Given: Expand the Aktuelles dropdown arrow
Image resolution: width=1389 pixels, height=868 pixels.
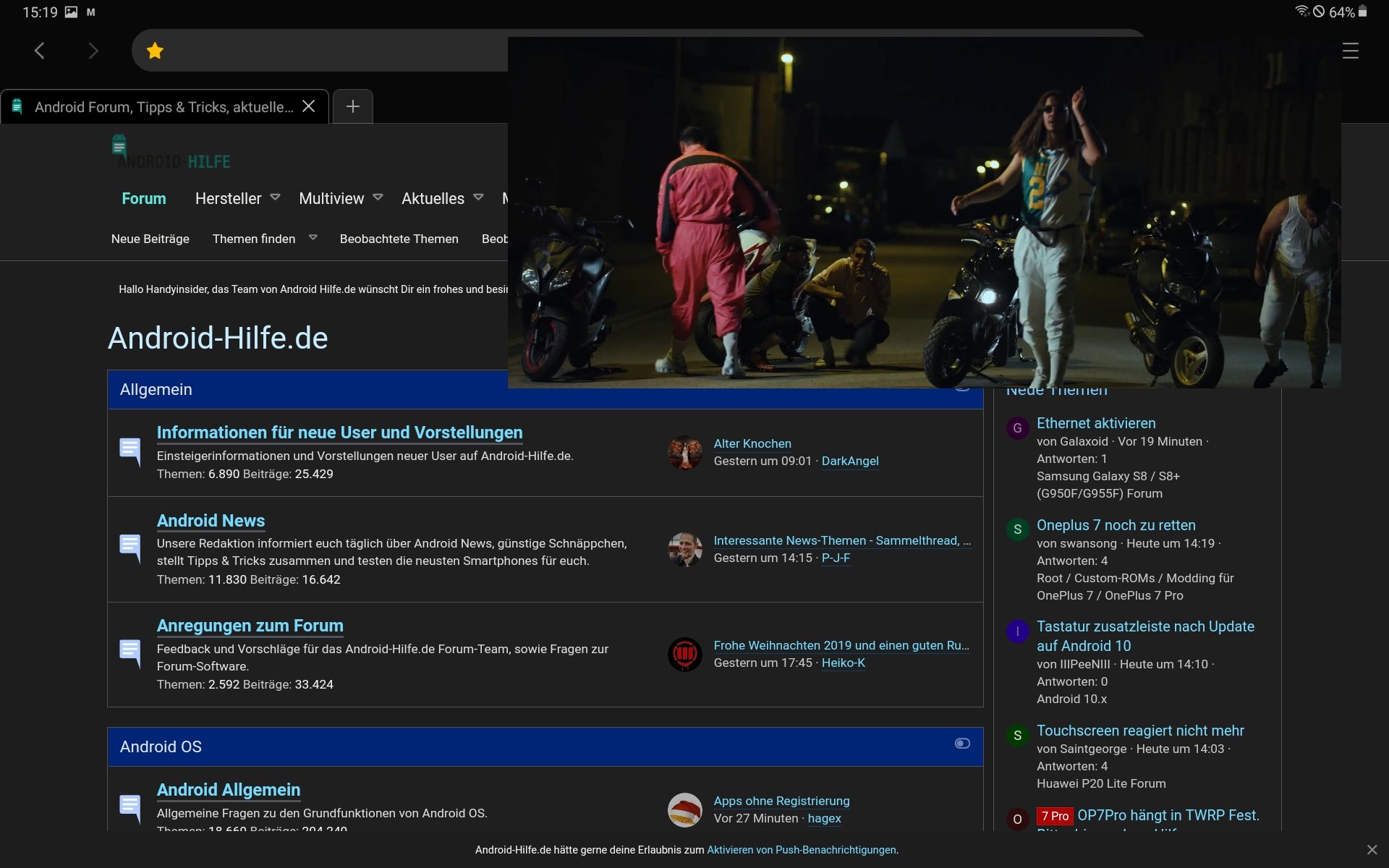Looking at the screenshot, I should (478, 197).
